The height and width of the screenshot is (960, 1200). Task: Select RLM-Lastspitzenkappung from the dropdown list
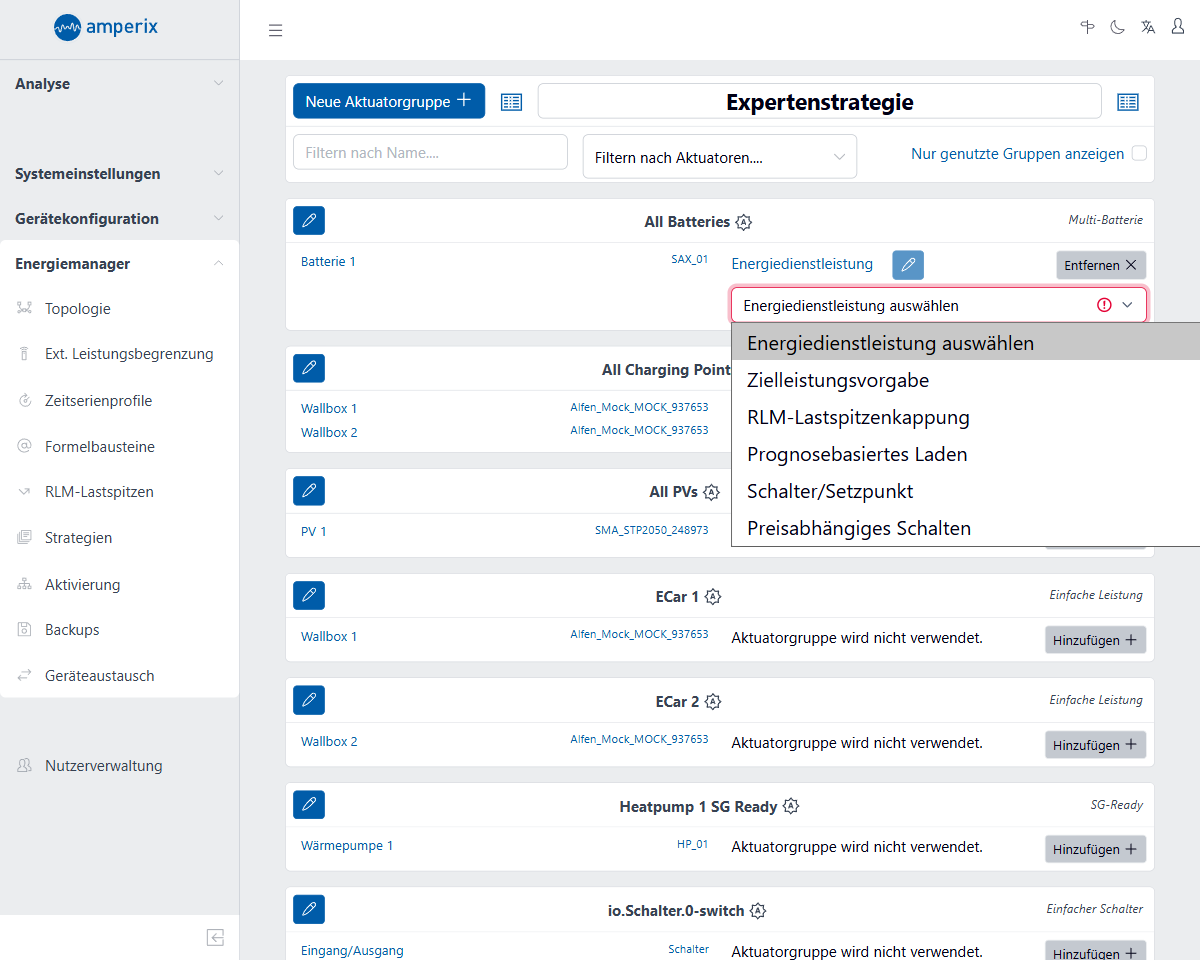(x=858, y=417)
